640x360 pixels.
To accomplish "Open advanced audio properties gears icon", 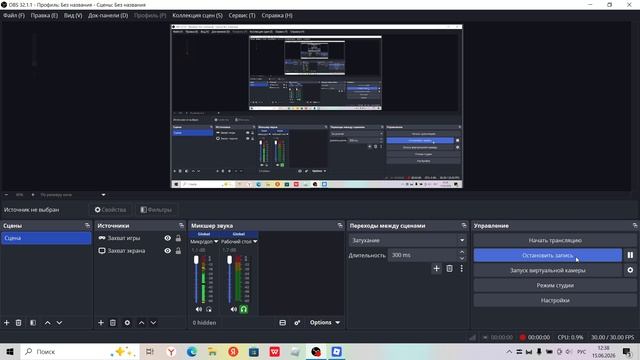I will coord(297,322).
